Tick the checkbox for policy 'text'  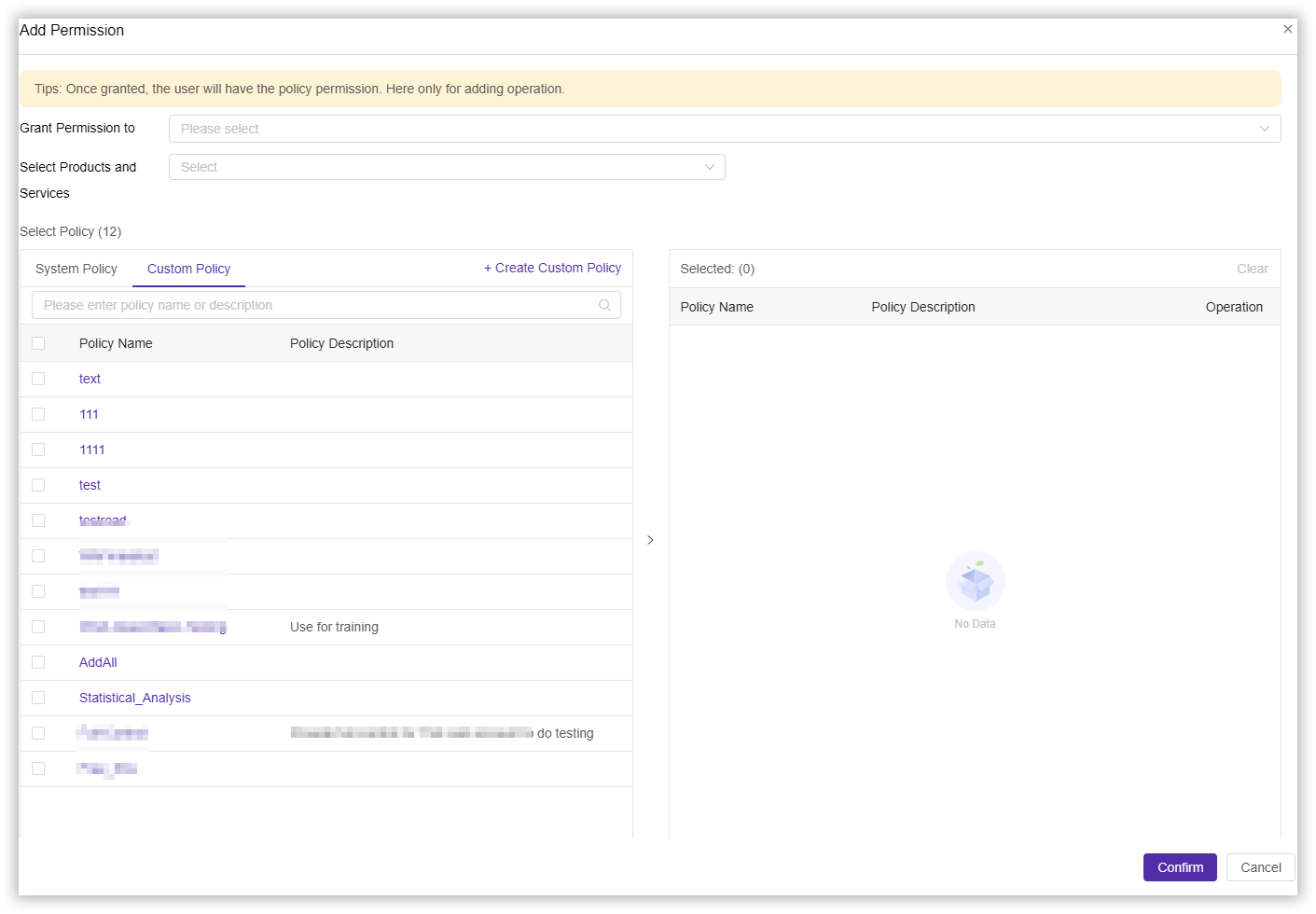click(x=38, y=379)
